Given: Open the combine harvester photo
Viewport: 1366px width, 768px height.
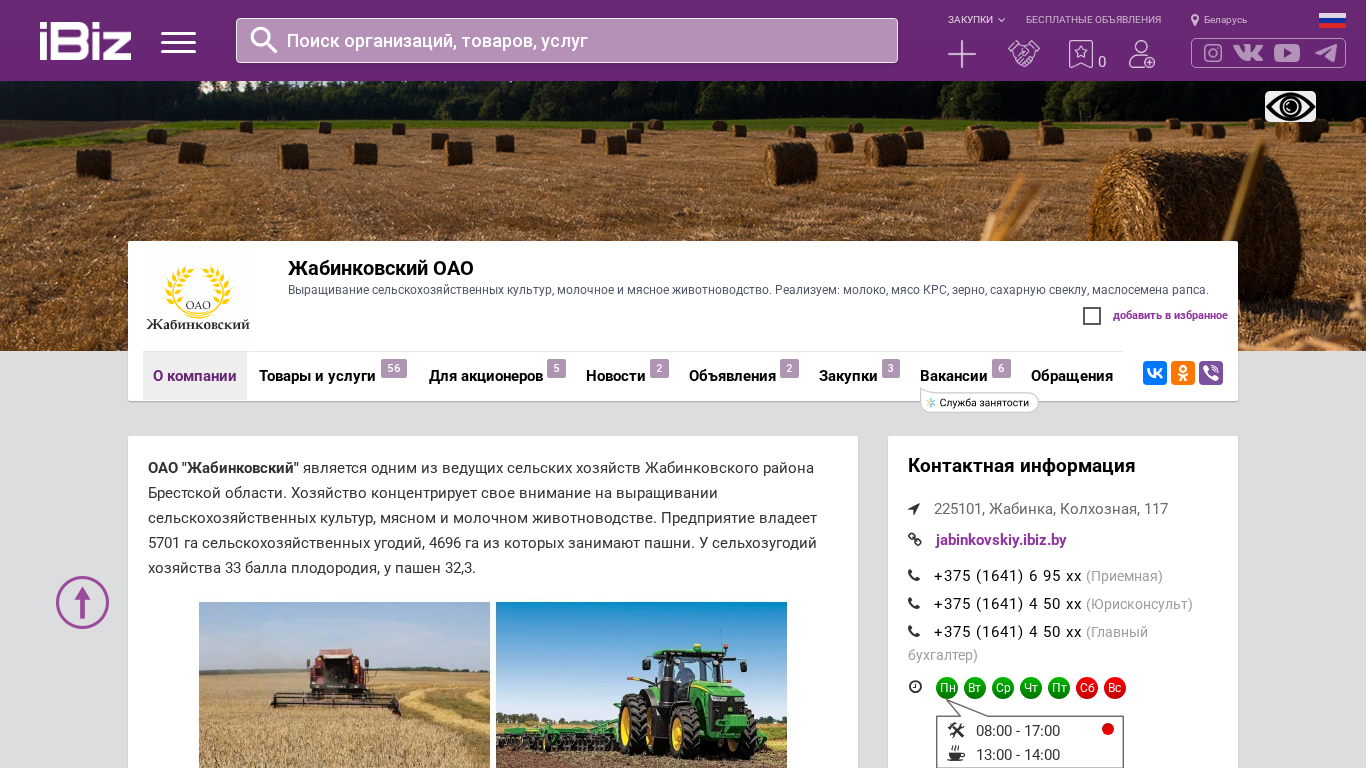Looking at the screenshot, I should [x=344, y=685].
